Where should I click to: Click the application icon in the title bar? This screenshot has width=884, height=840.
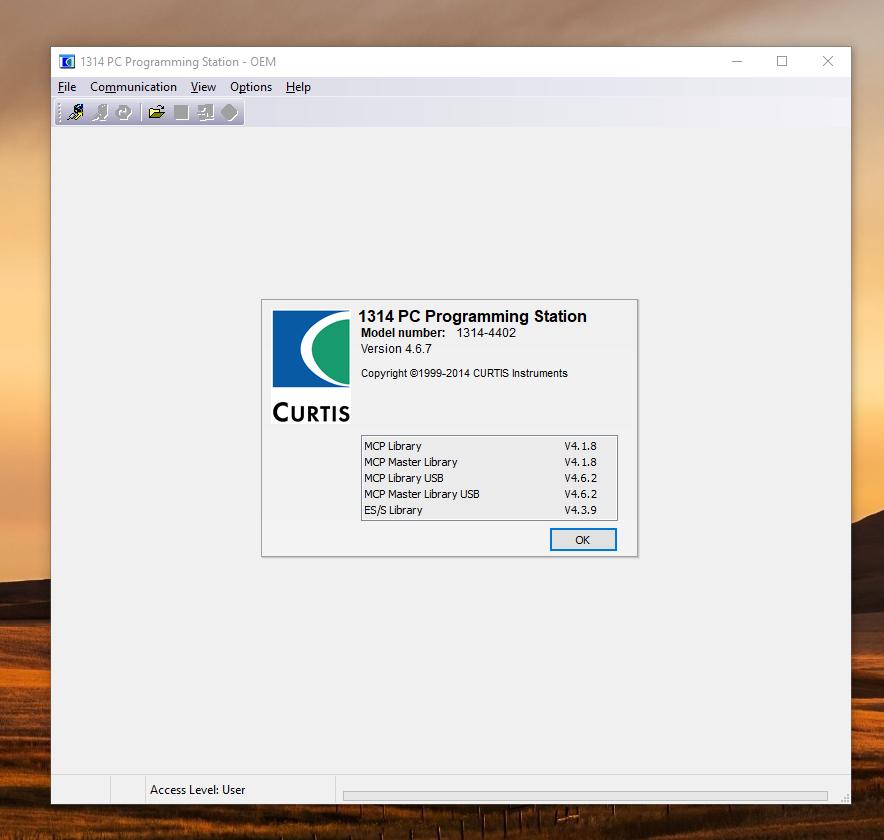[x=67, y=61]
